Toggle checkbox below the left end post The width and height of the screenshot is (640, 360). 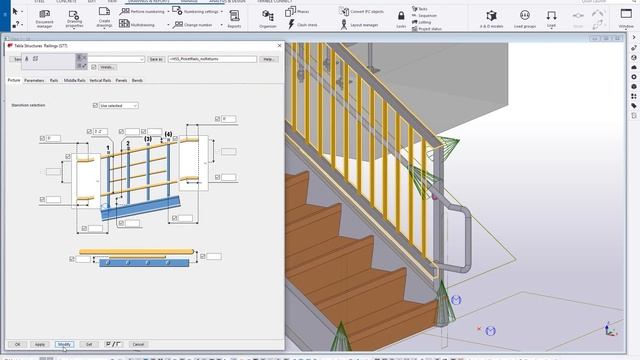84,228
